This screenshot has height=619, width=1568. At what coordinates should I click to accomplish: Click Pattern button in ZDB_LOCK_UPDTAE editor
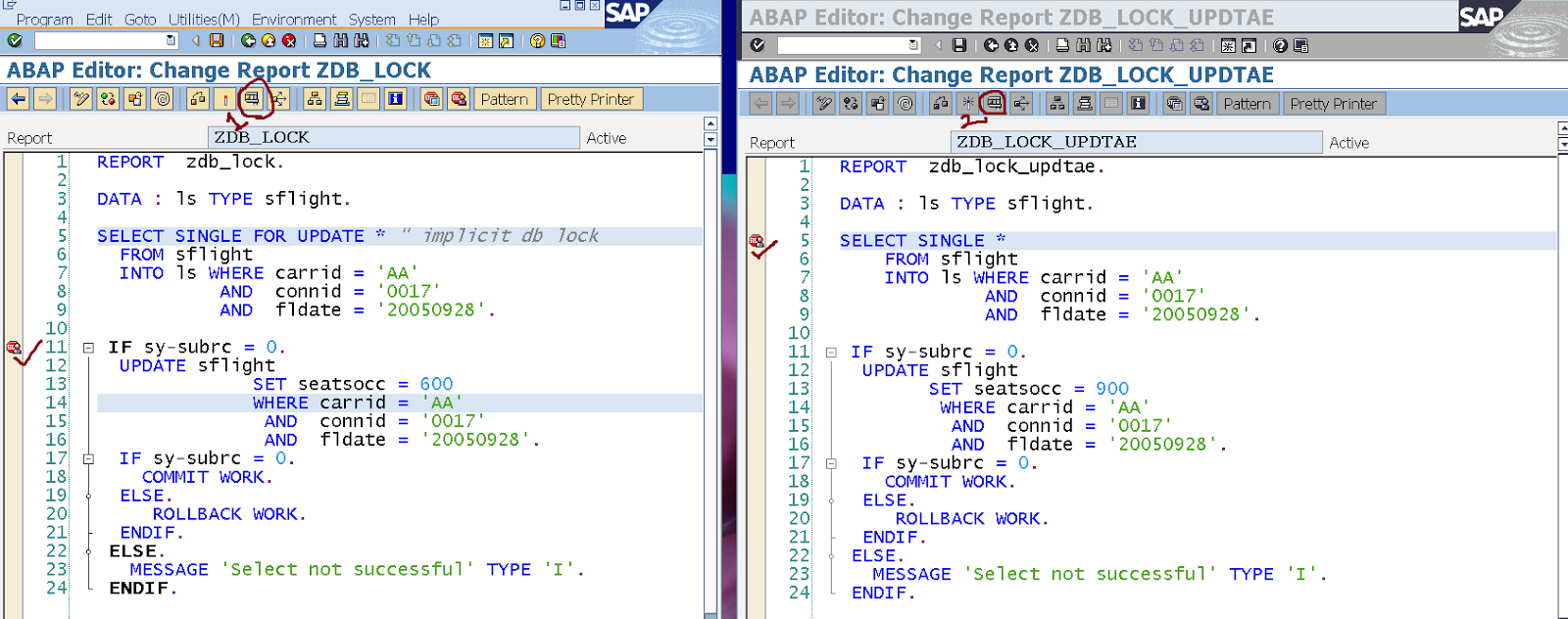click(1248, 104)
